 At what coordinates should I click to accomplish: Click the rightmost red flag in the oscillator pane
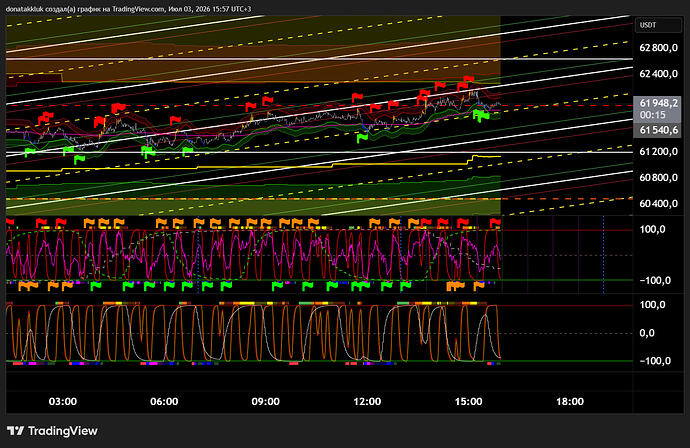pyautogui.click(x=495, y=222)
